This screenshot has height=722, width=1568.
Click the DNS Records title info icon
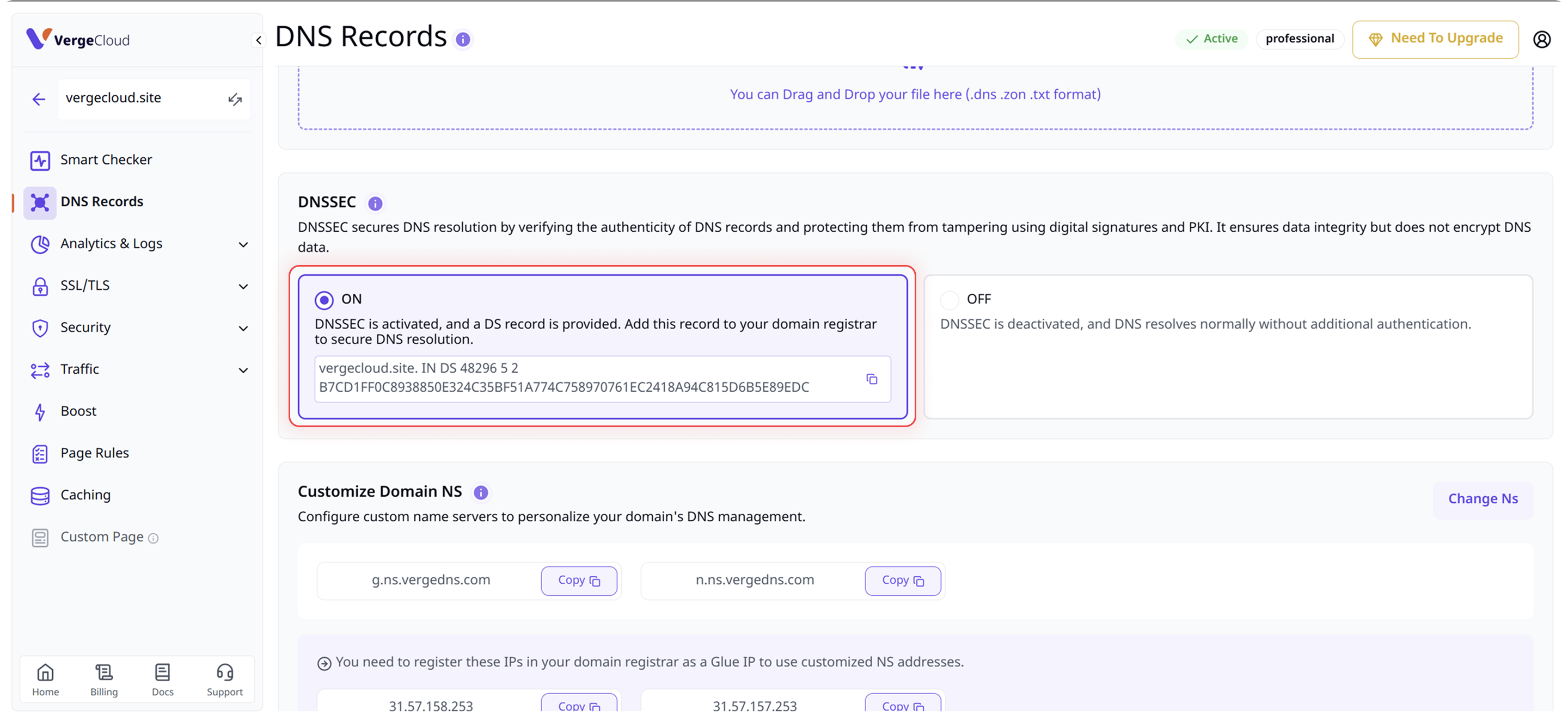tap(463, 40)
